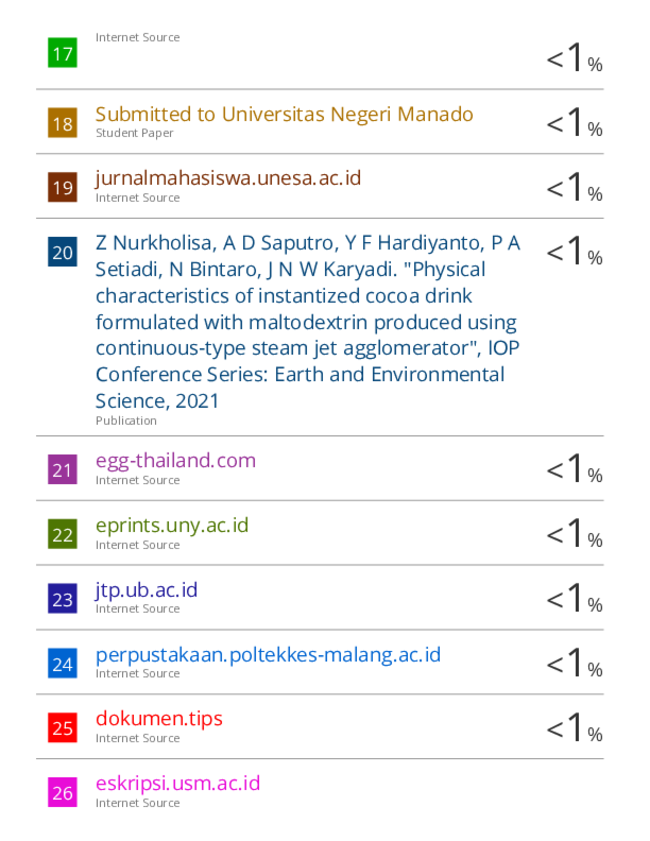Open the Z Nurkholisa cocoa drink publication

pyautogui.click(x=308, y=322)
